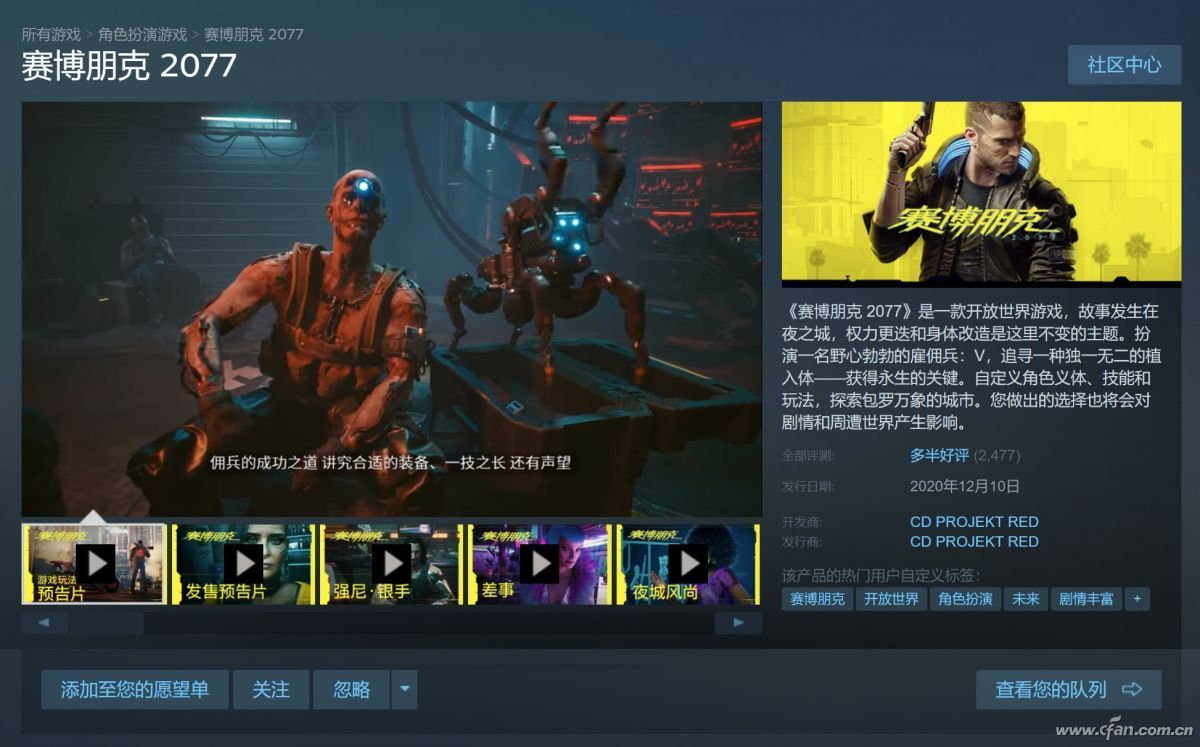Click the release date 2020年12月10日

965,486
